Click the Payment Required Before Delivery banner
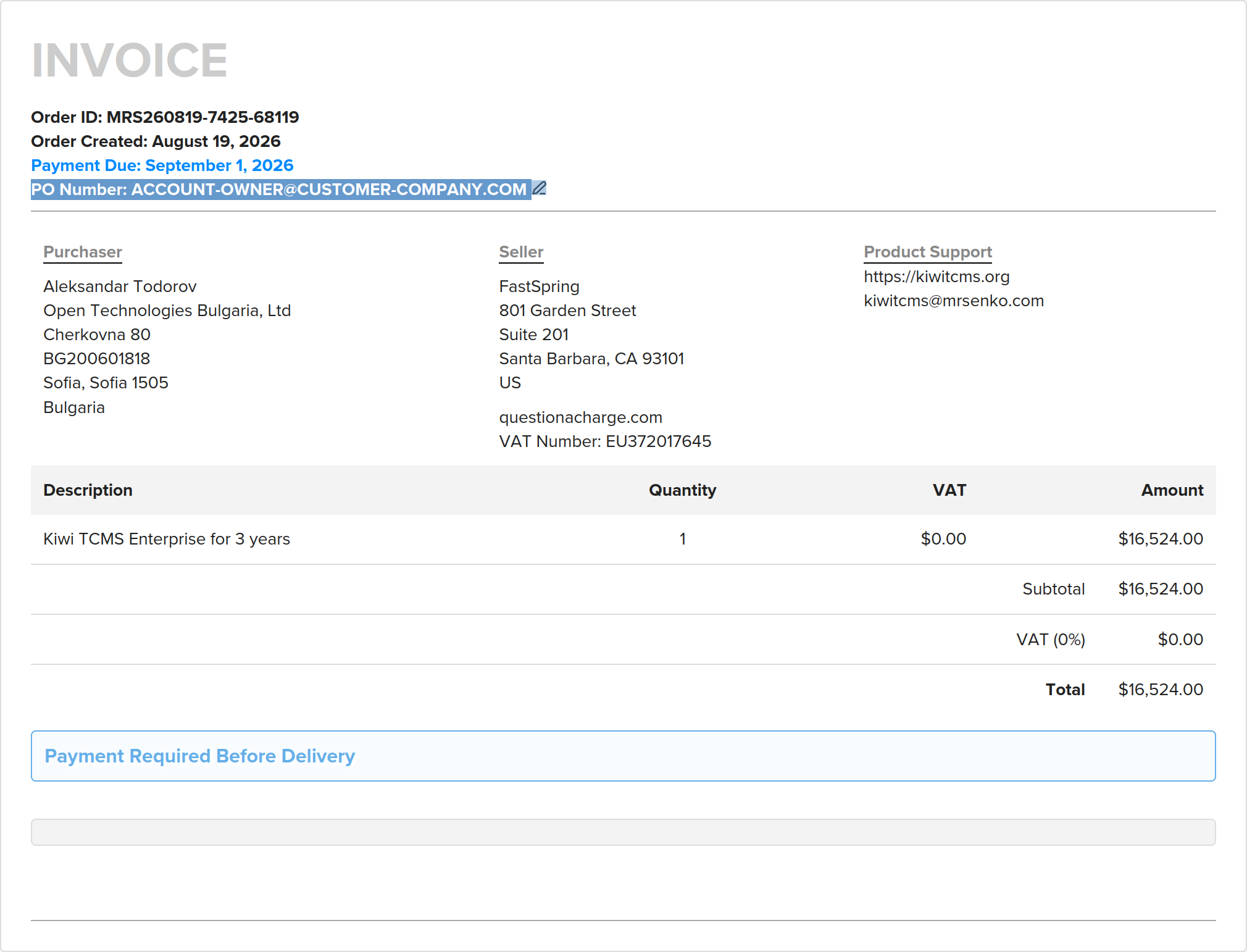 [623, 756]
